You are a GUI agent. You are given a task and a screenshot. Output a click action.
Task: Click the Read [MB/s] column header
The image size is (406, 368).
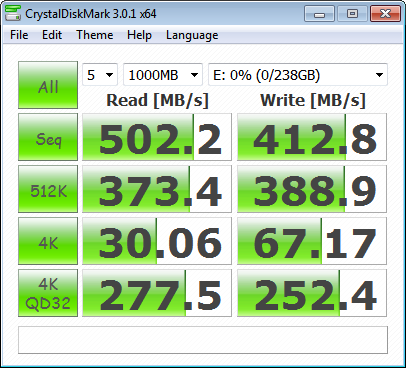[x=157, y=100]
